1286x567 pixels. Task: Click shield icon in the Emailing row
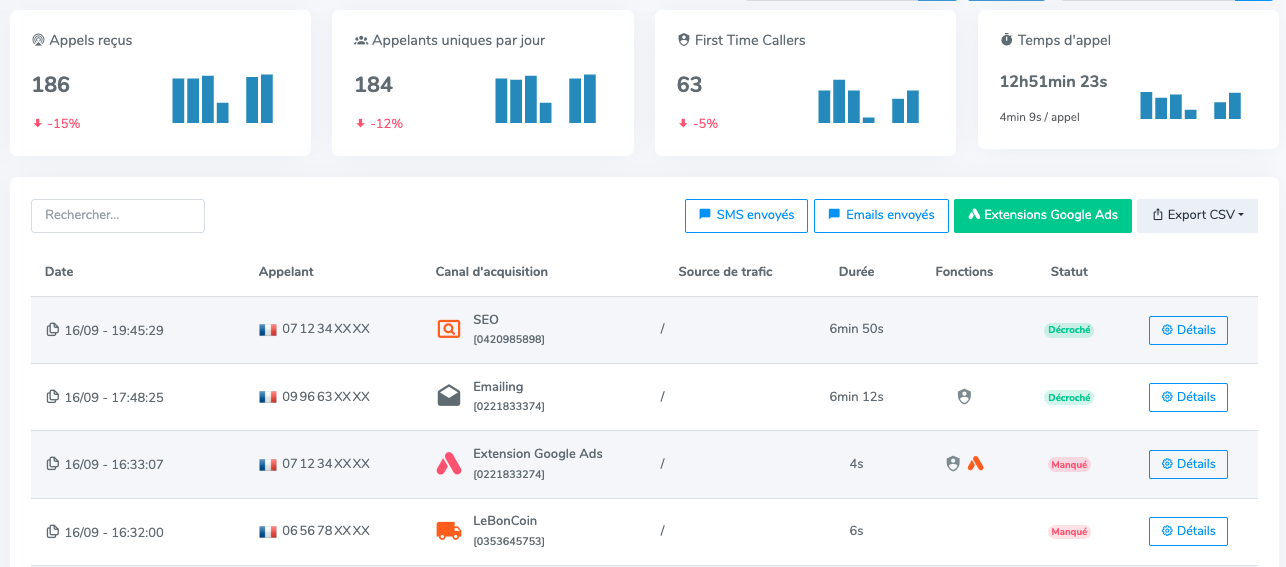[x=964, y=397]
